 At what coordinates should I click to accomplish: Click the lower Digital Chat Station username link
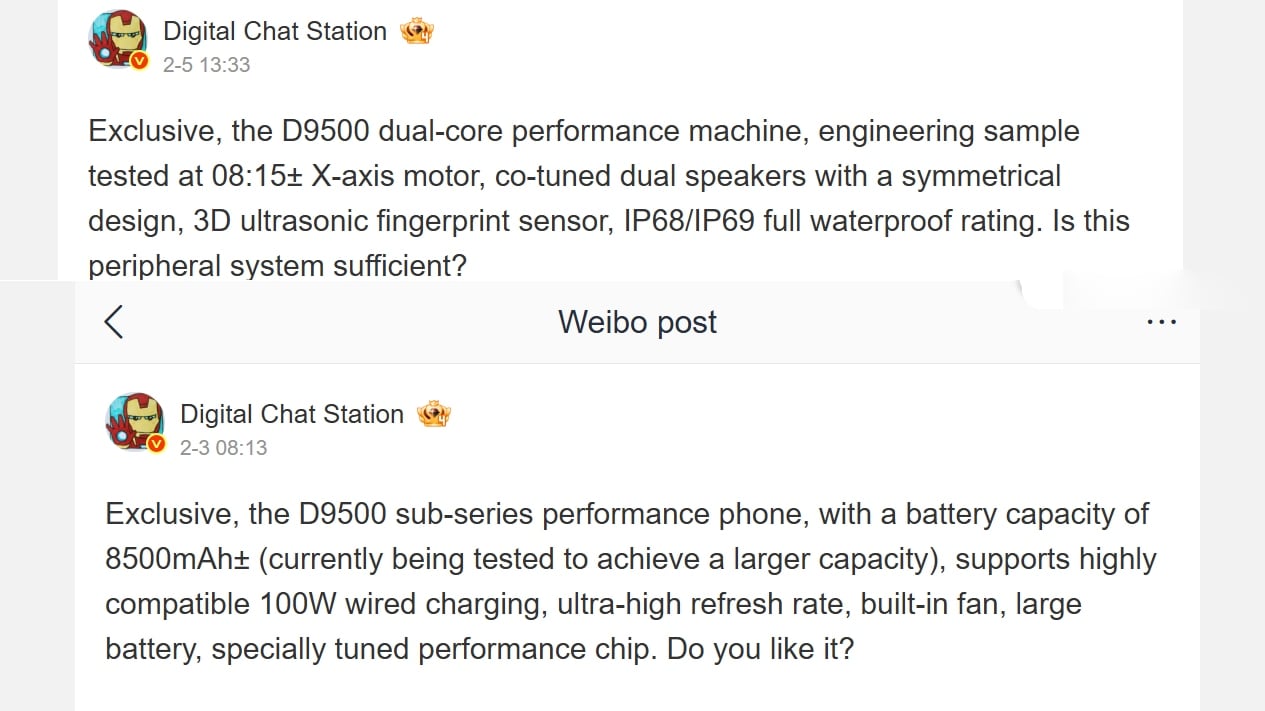pos(291,414)
